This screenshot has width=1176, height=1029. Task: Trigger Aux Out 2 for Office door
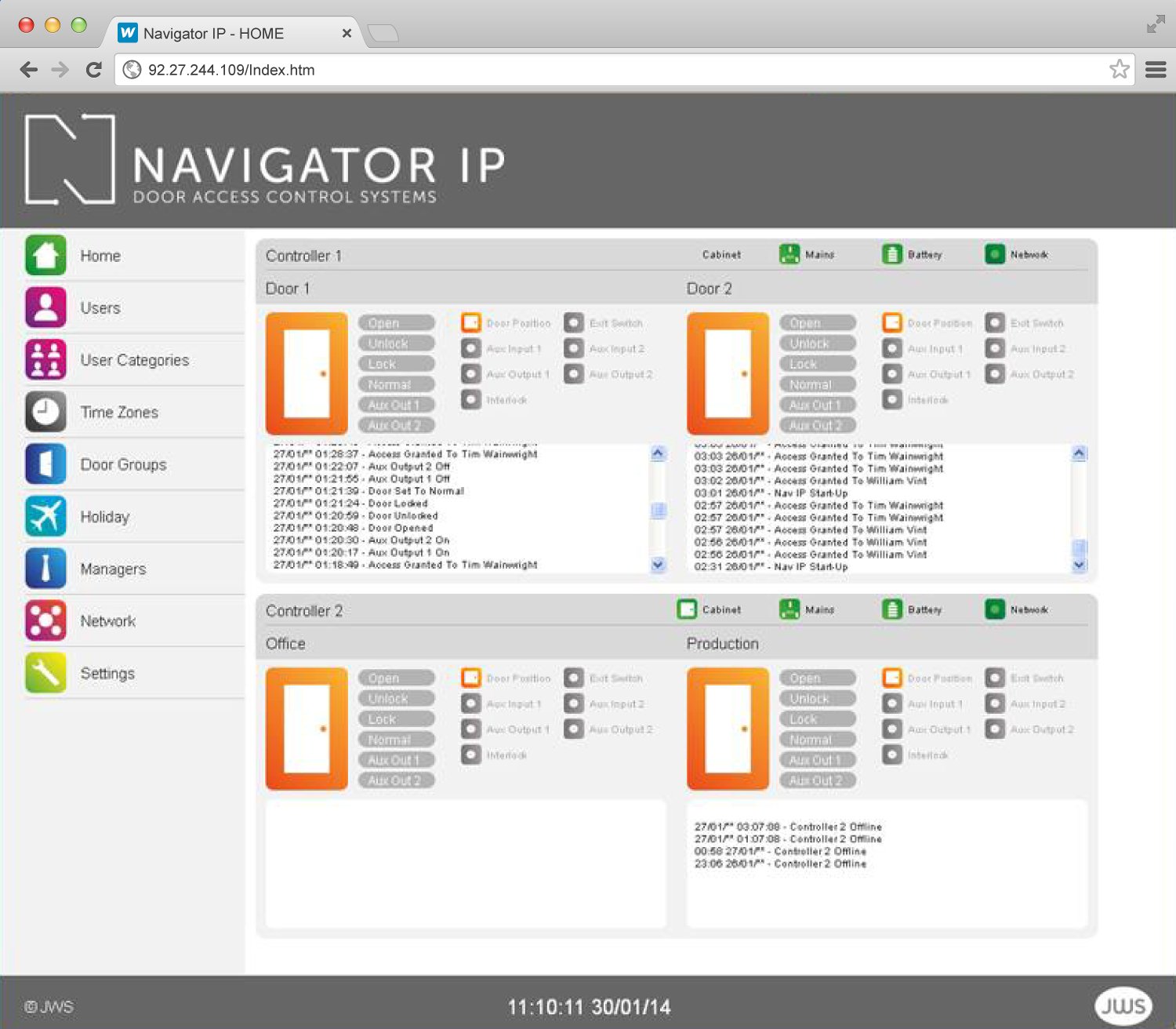pyautogui.click(x=397, y=780)
